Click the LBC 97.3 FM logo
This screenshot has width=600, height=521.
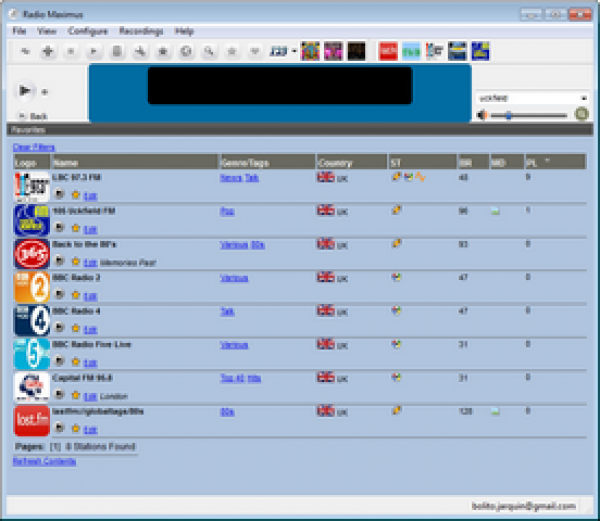[32, 186]
